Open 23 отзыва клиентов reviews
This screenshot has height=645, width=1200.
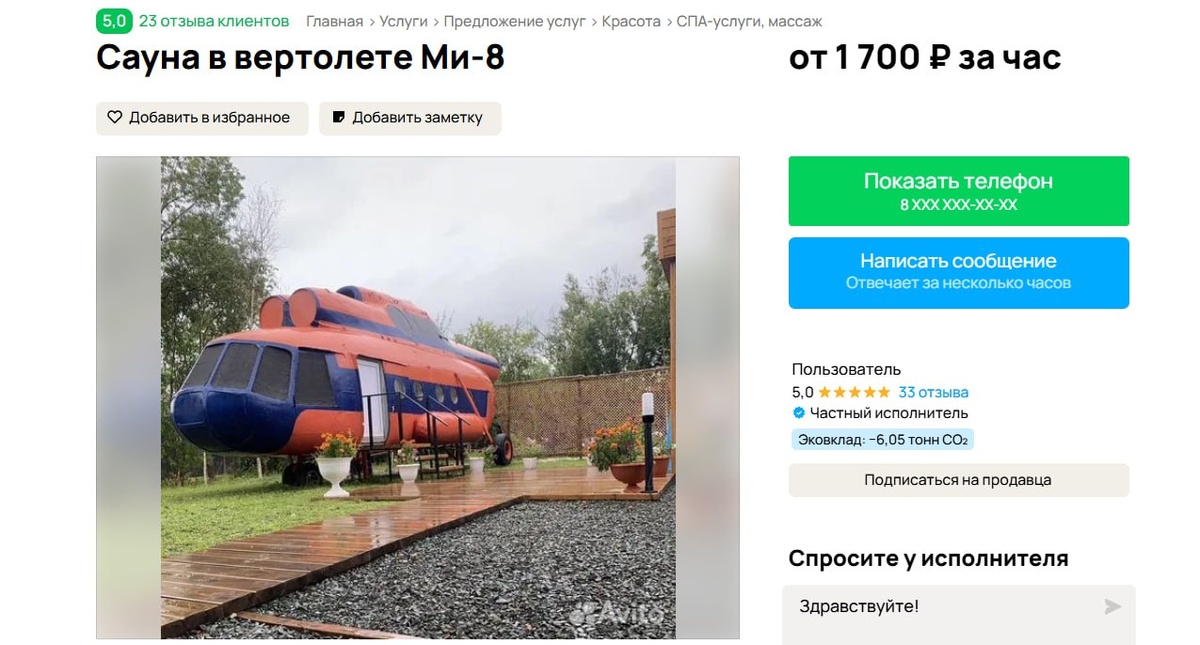click(x=214, y=21)
